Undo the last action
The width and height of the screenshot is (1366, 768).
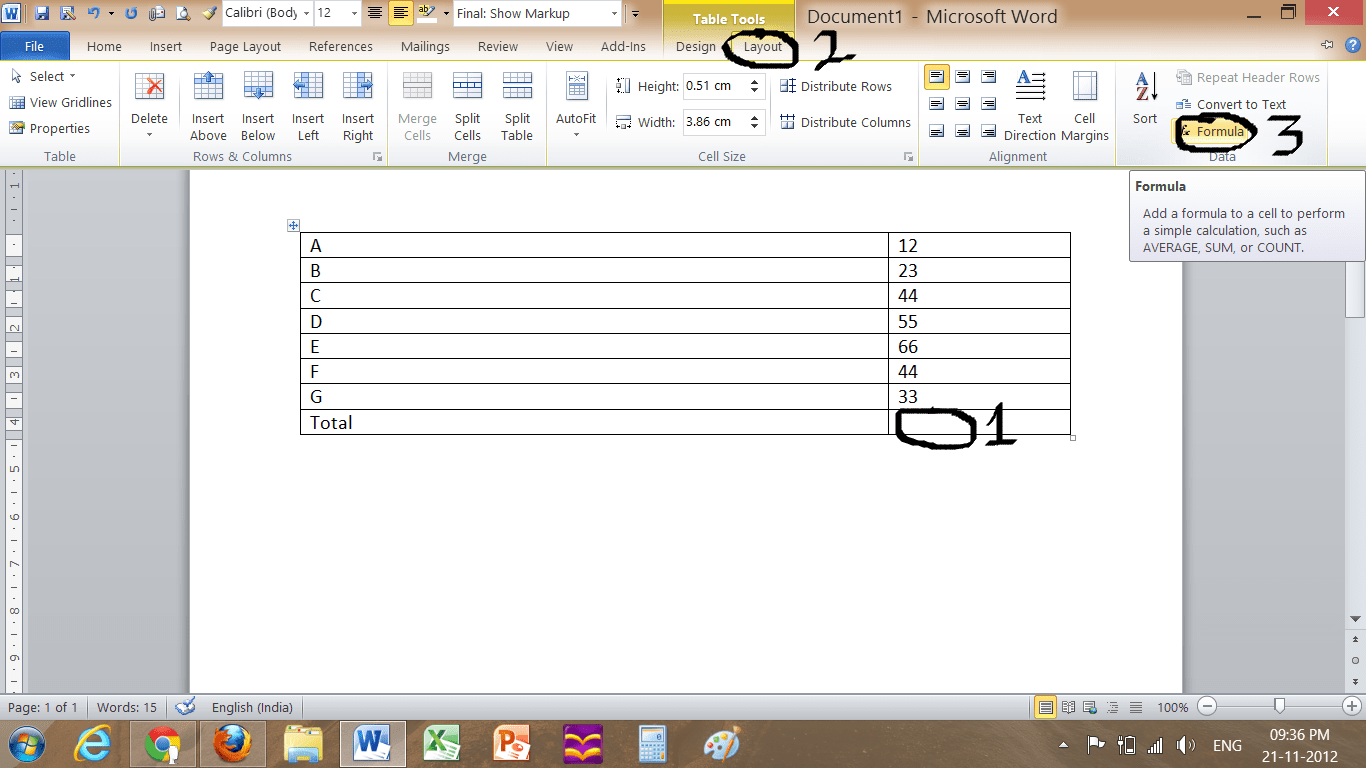tap(92, 14)
